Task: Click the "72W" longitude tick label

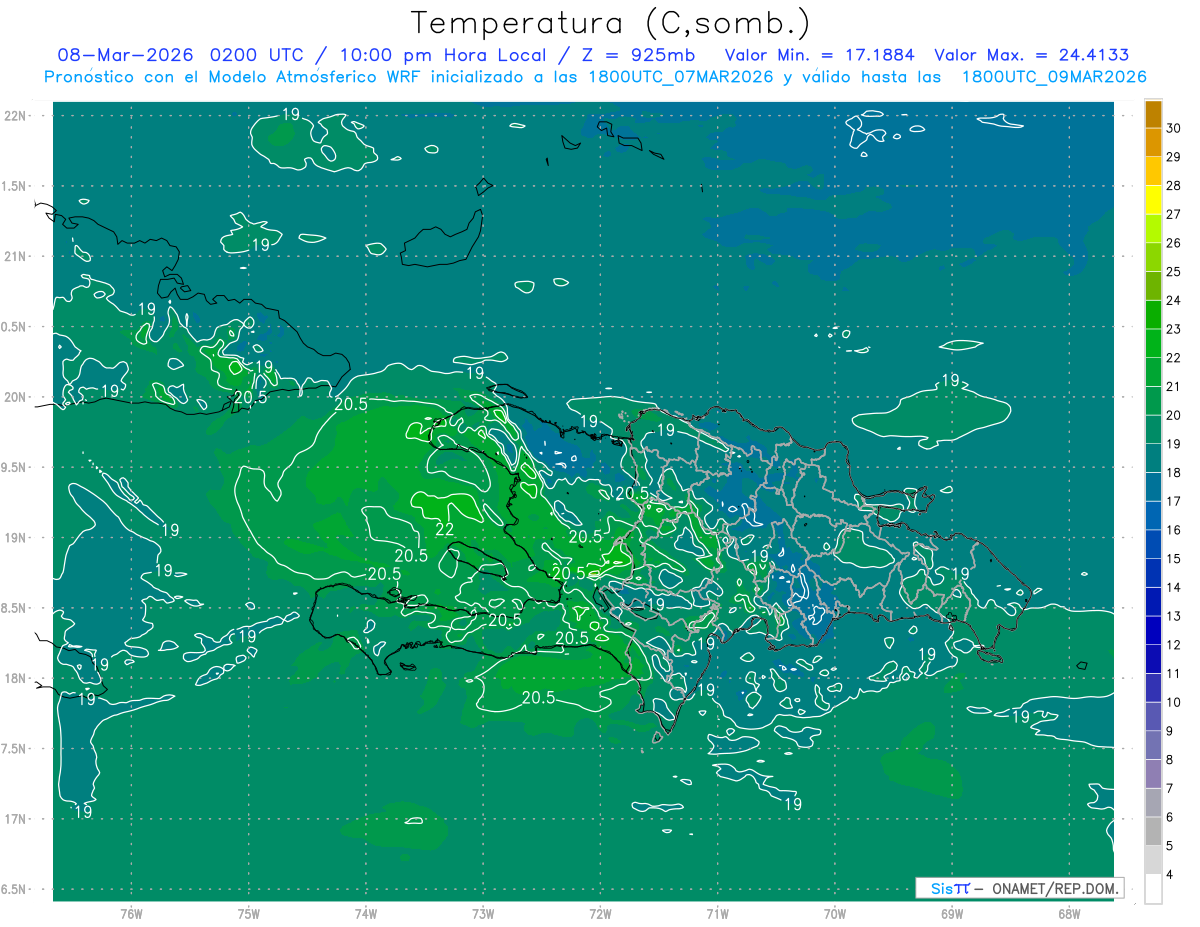Action: pos(600,913)
